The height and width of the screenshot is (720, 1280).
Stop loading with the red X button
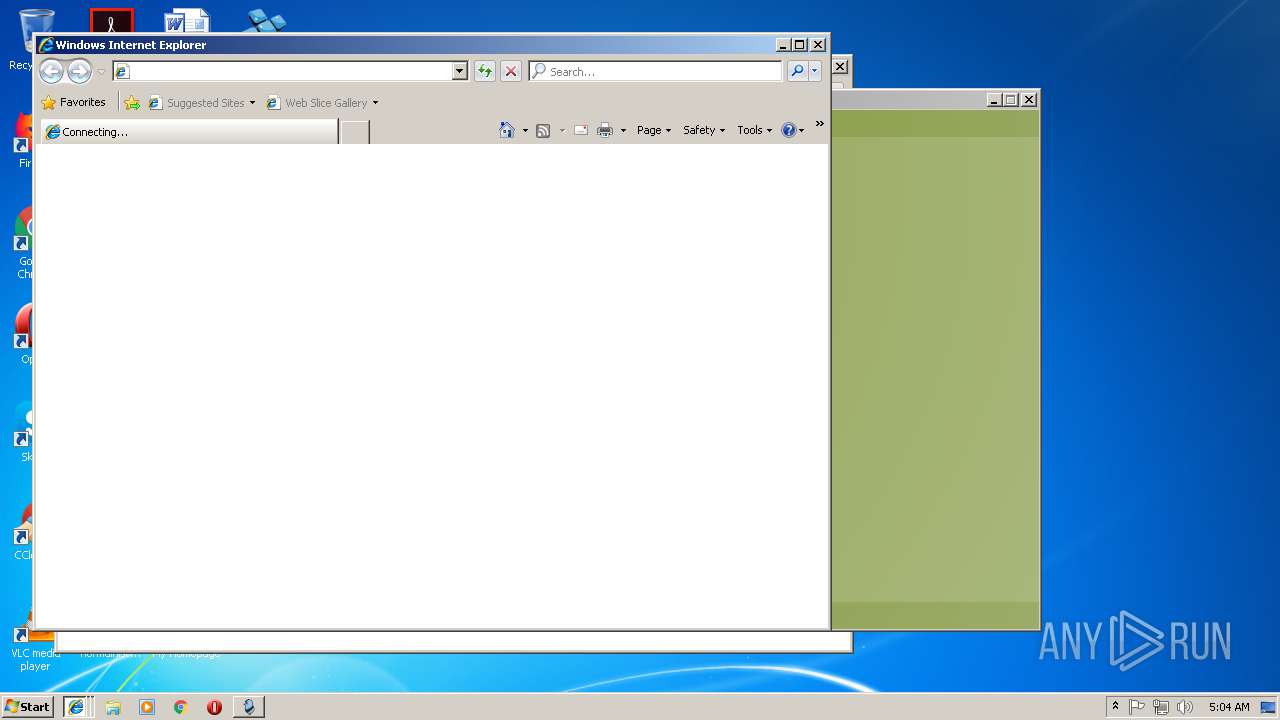(511, 71)
